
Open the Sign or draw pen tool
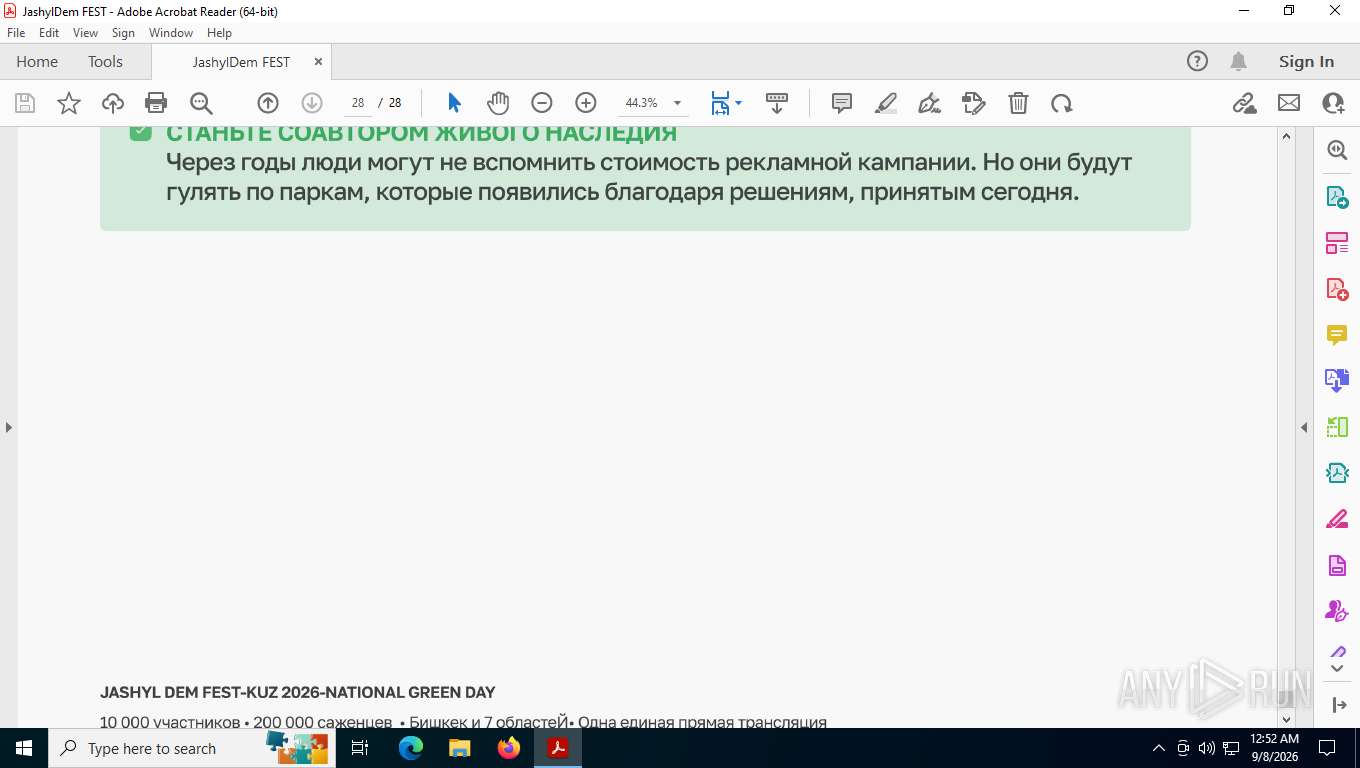point(929,103)
